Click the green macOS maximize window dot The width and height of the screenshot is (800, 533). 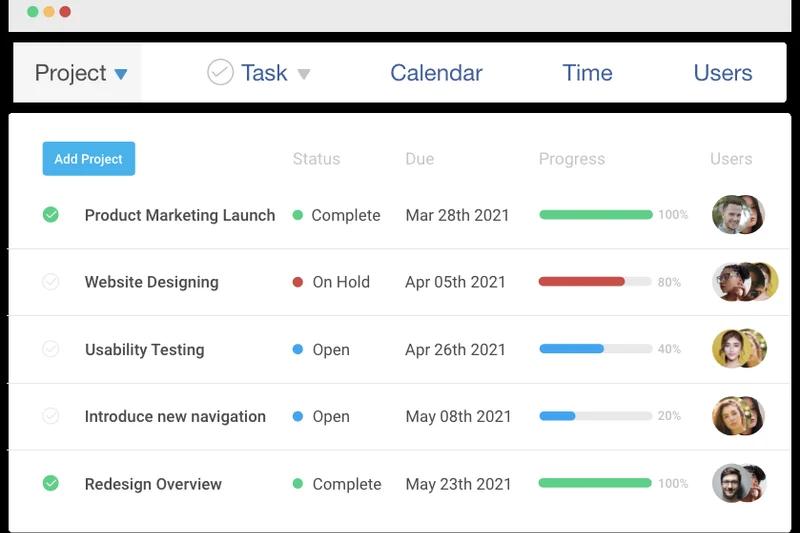[x=33, y=12]
